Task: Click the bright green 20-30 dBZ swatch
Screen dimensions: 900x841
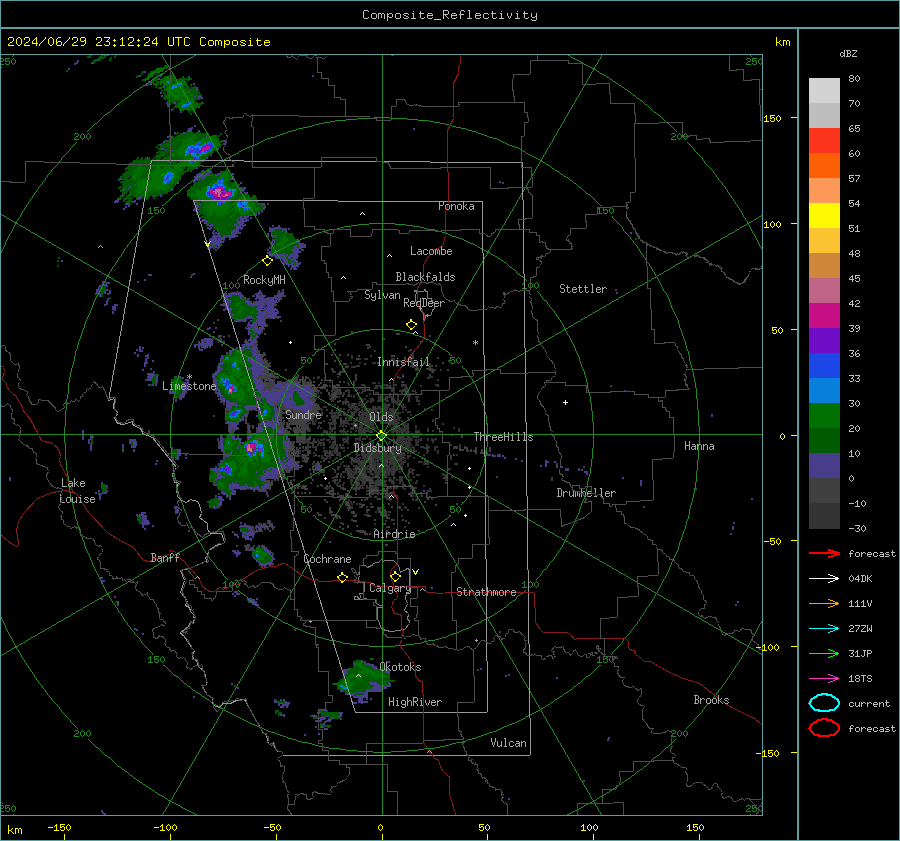Action: click(x=824, y=416)
